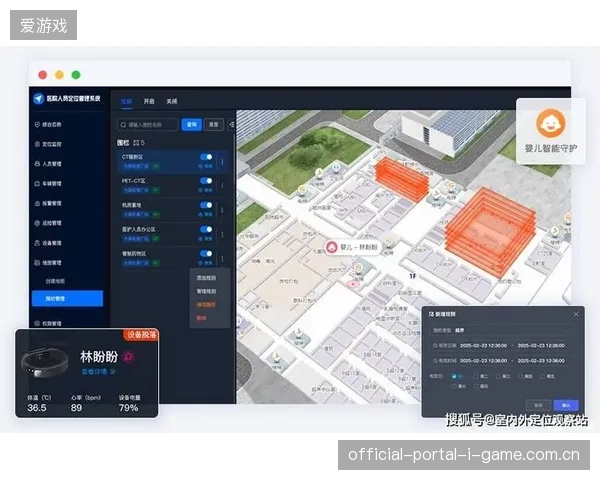Image resolution: width=600 pixels, height=480 pixels.
Task: Switch to the 关闭 tab
Action: point(172,101)
